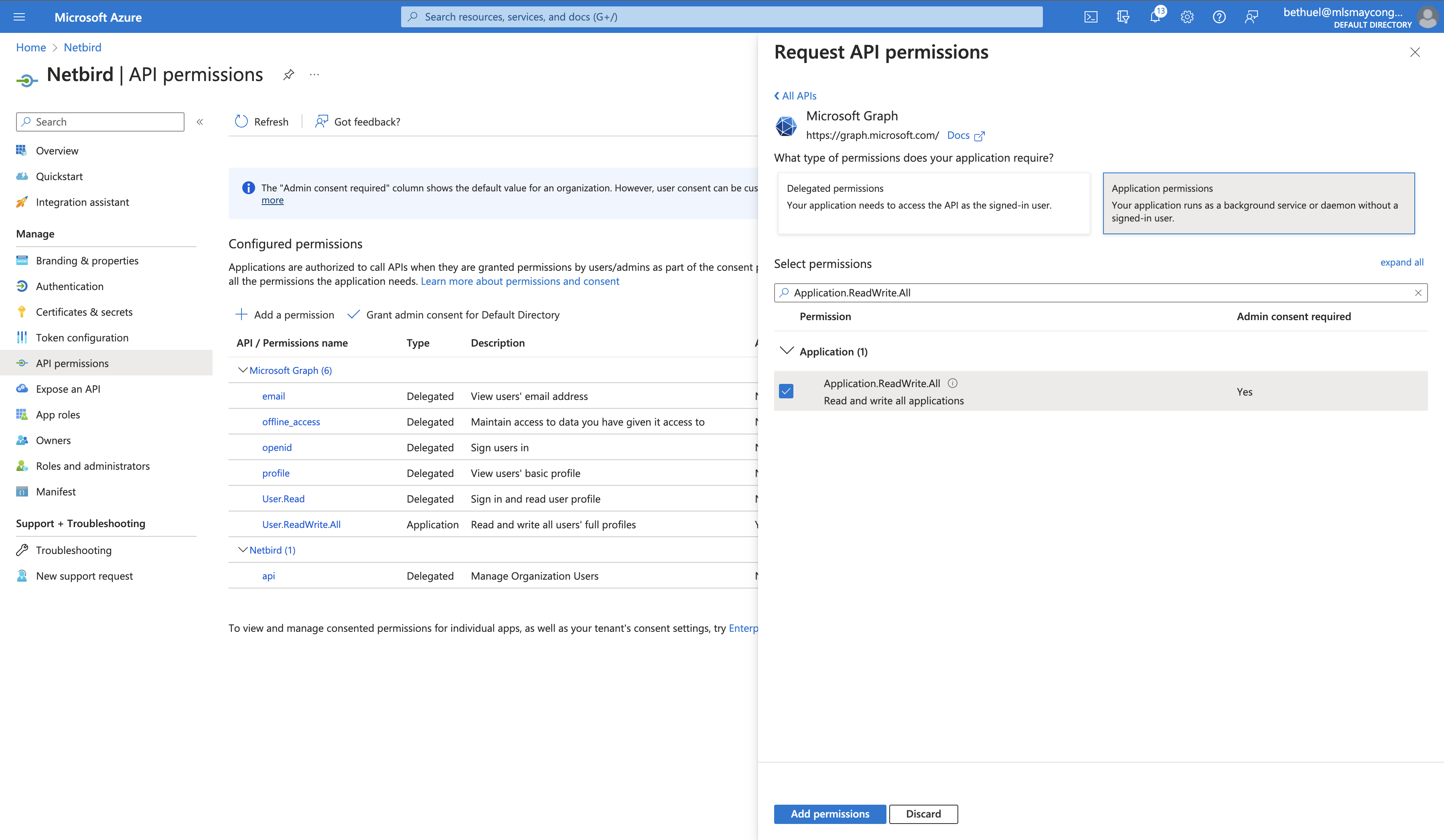Collapse the Netbird (1) permissions group
1444x840 pixels.
point(242,550)
